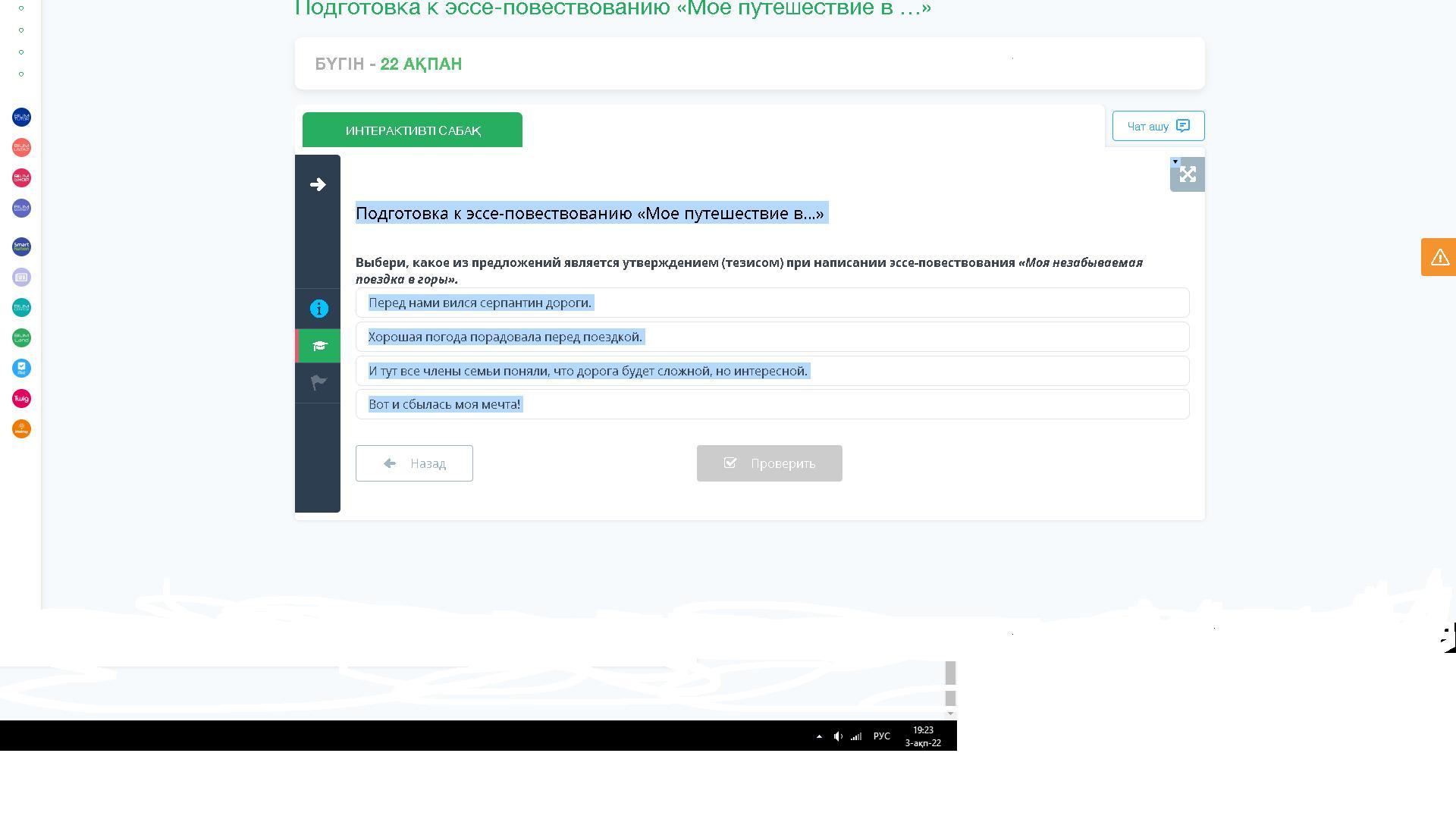The image size is (1456, 819).
Task: Expand lesson sidebar with right arrow
Action: pyautogui.click(x=318, y=184)
